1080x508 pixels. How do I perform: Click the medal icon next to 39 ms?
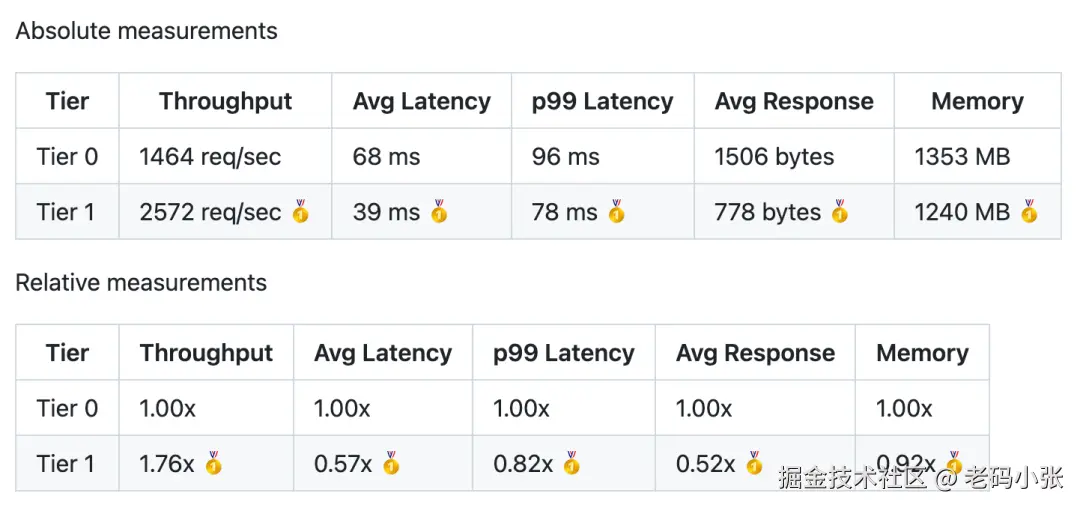click(x=439, y=212)
